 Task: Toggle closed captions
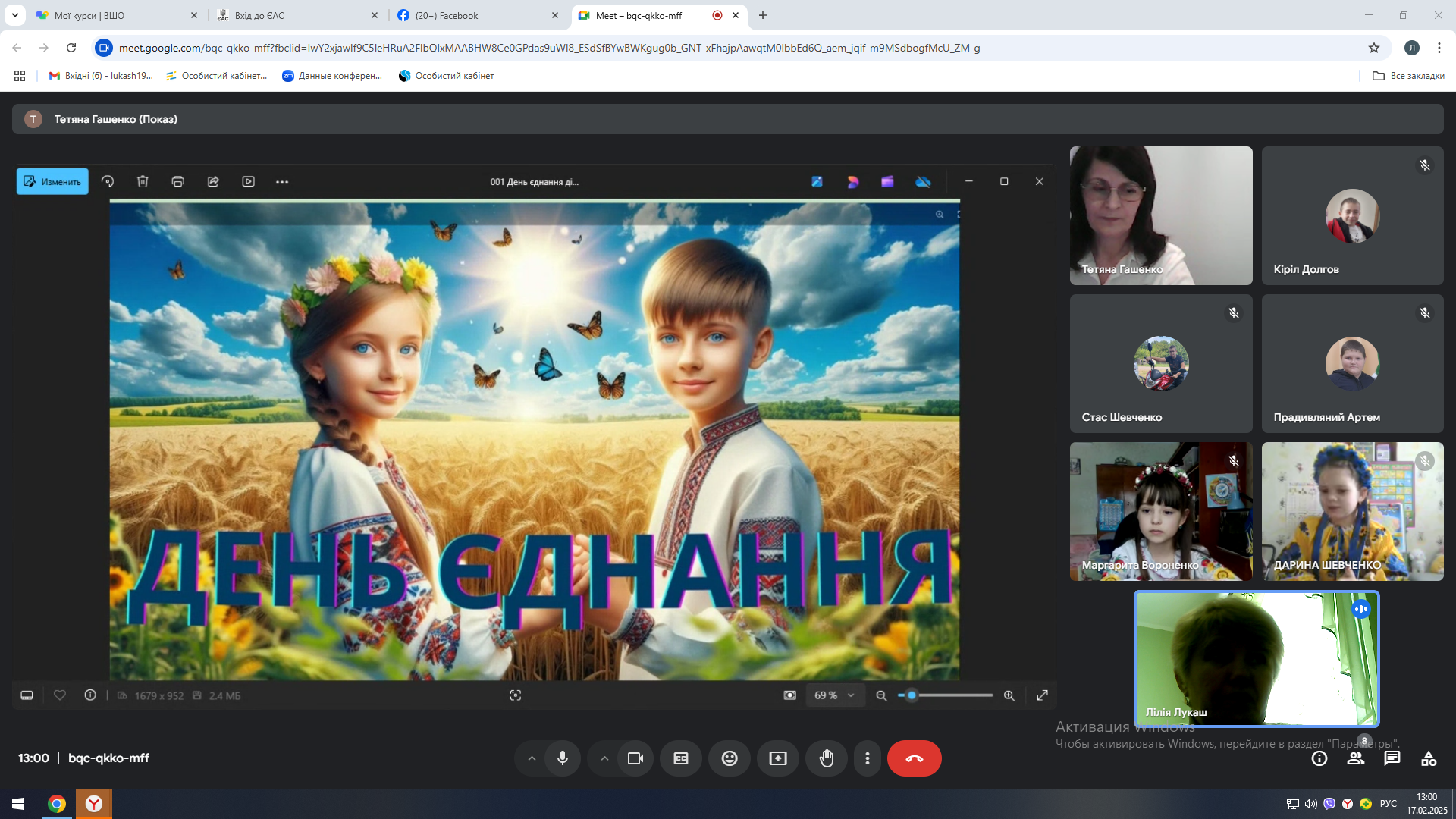(x=680, y=758)
